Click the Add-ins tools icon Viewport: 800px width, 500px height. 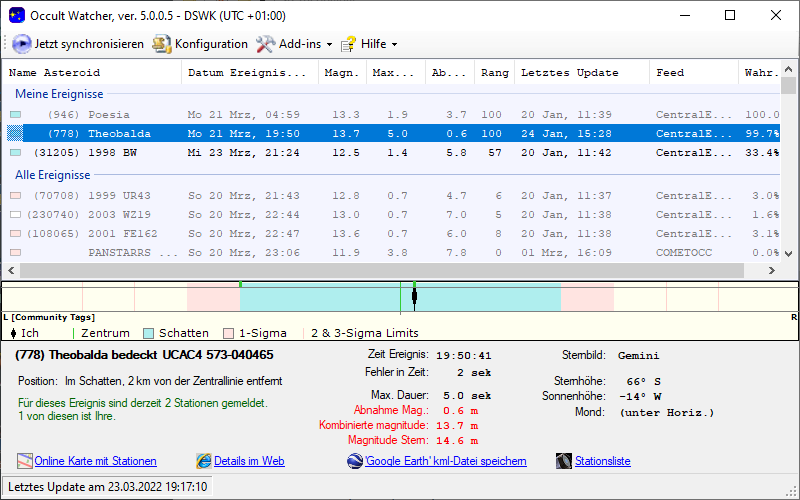pyautogui.click(x=265, y=44)
